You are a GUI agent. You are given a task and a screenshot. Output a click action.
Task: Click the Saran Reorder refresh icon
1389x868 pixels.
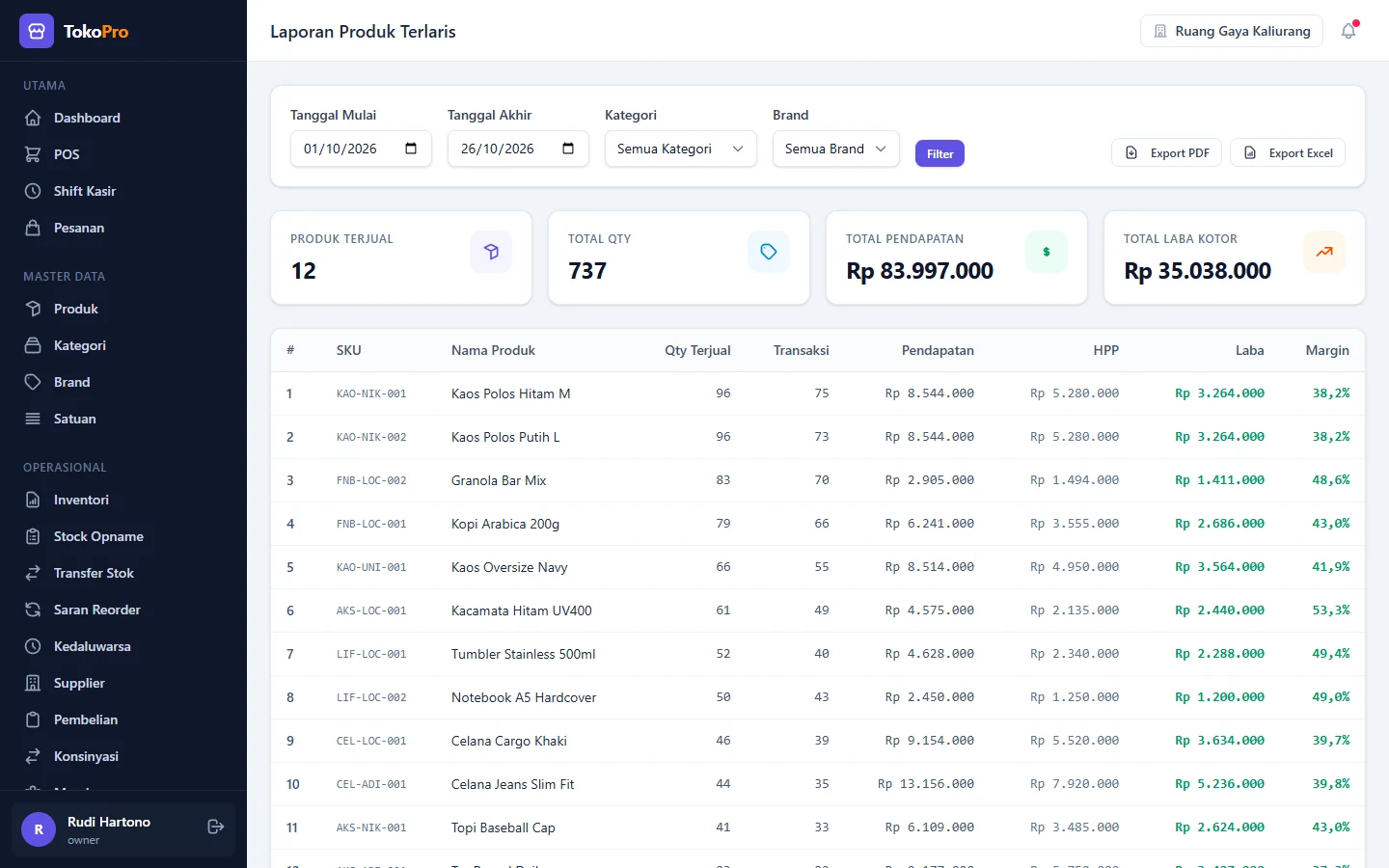pyautogui.click(x=33, y=610)
